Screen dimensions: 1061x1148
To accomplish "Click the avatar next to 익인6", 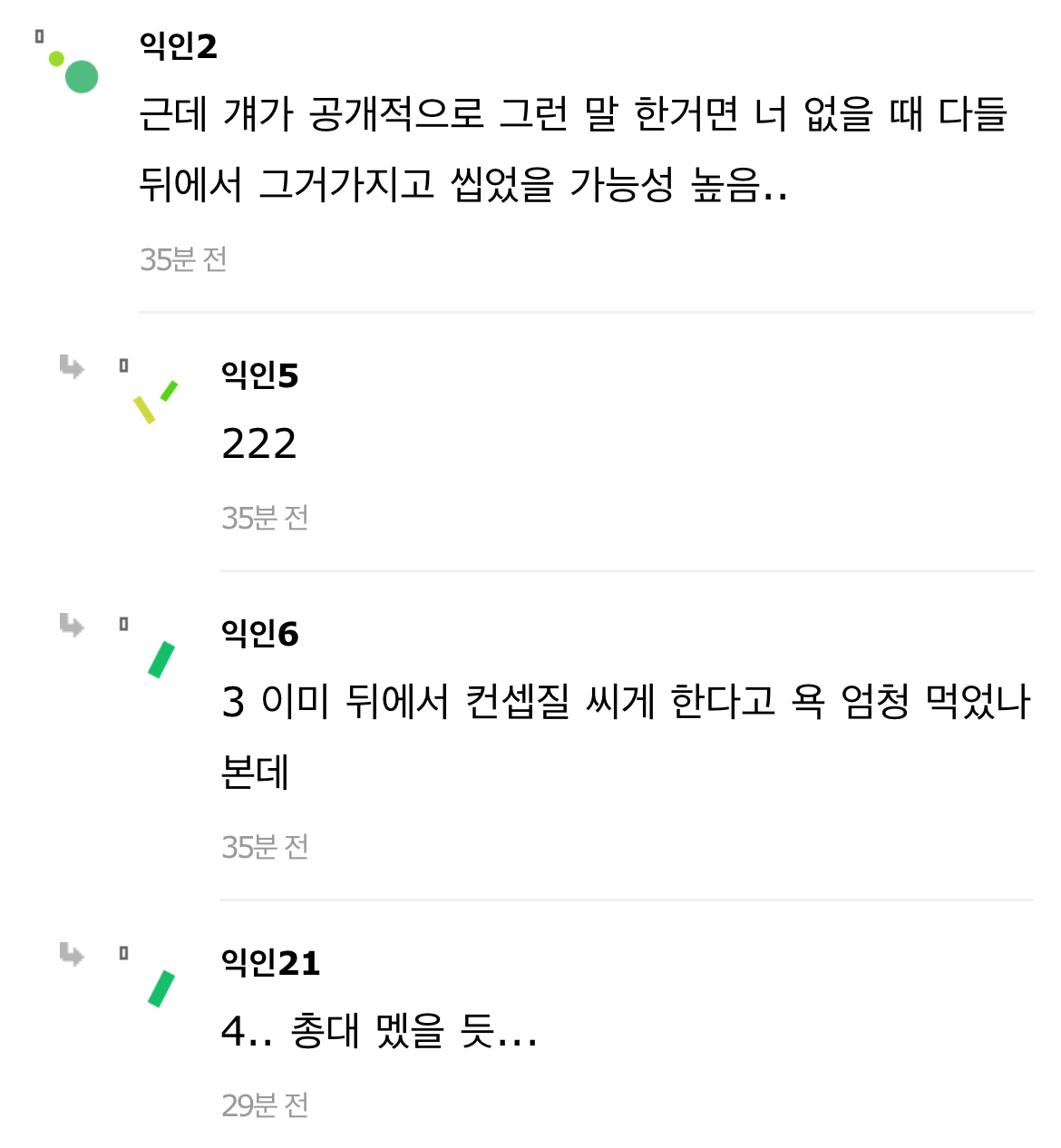I will point(161,659).
